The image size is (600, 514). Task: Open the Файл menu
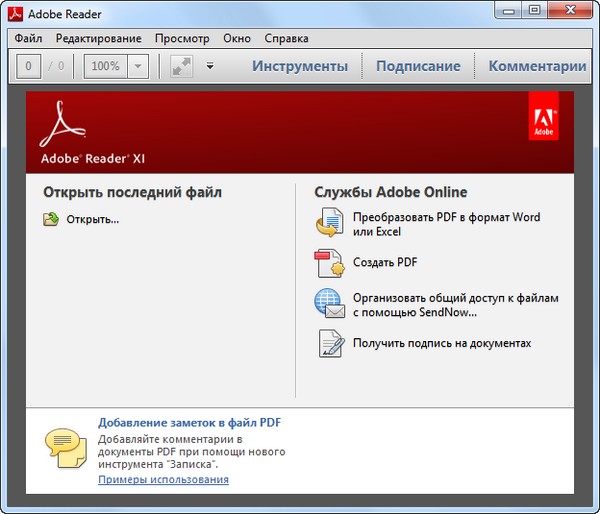click(x=28, y=38)
